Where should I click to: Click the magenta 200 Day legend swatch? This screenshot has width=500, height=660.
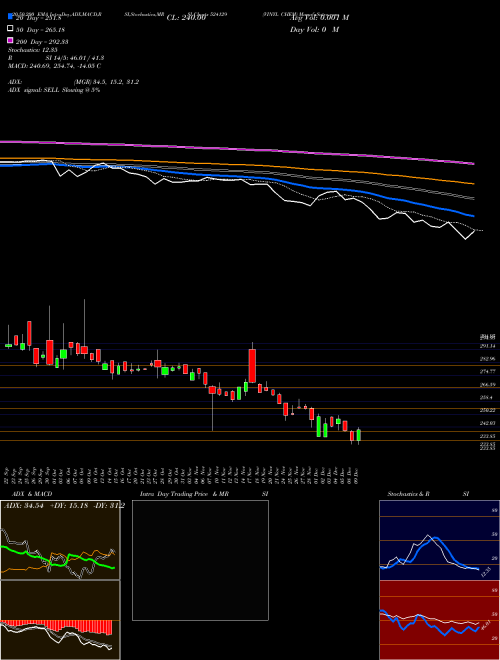[x=11, y=41]
